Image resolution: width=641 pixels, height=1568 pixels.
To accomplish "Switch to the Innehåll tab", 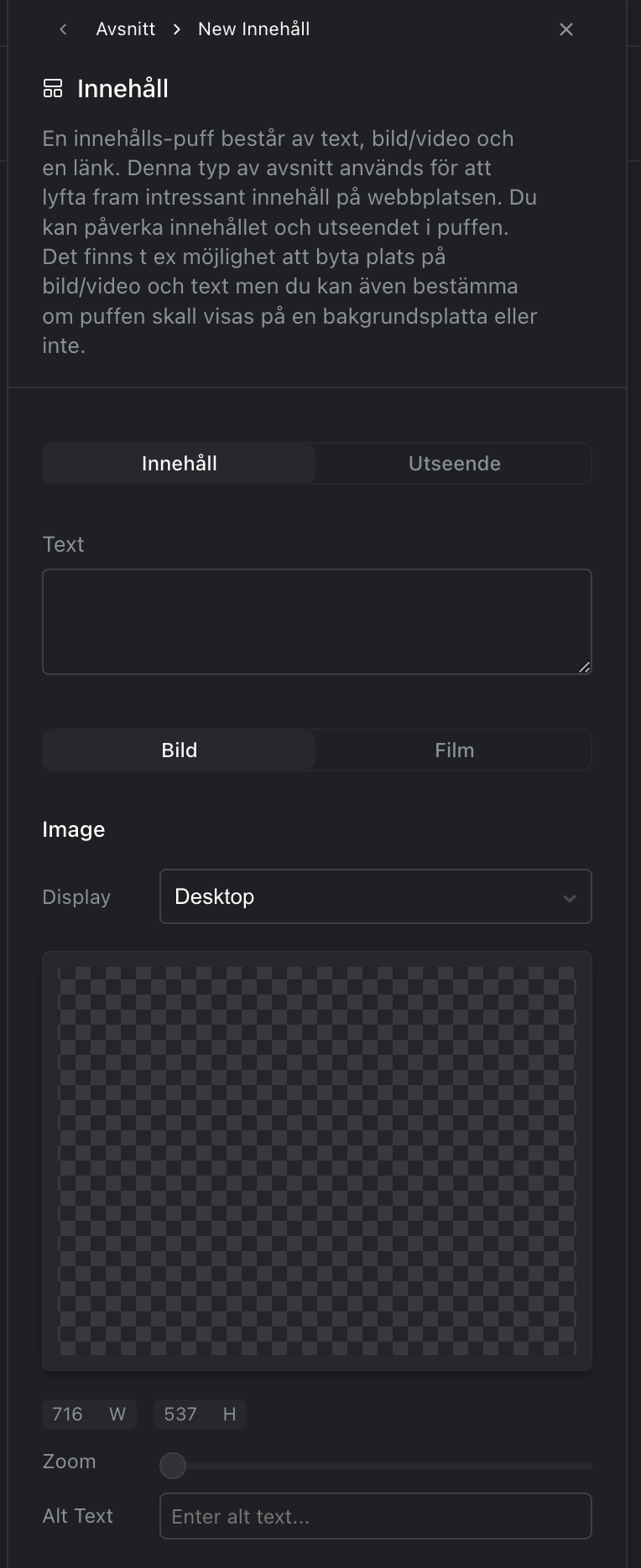I will [x=180, y=464].
